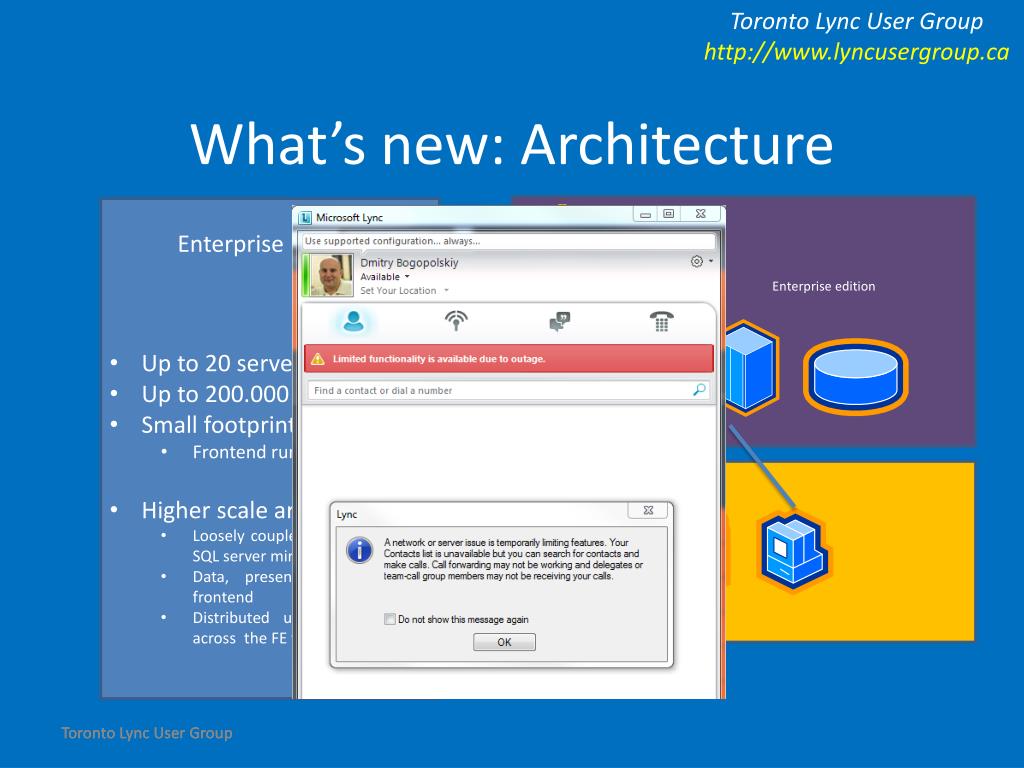
Task: Click the name 'Dmitry Bogopolskiy'
Action: [409, 263]
